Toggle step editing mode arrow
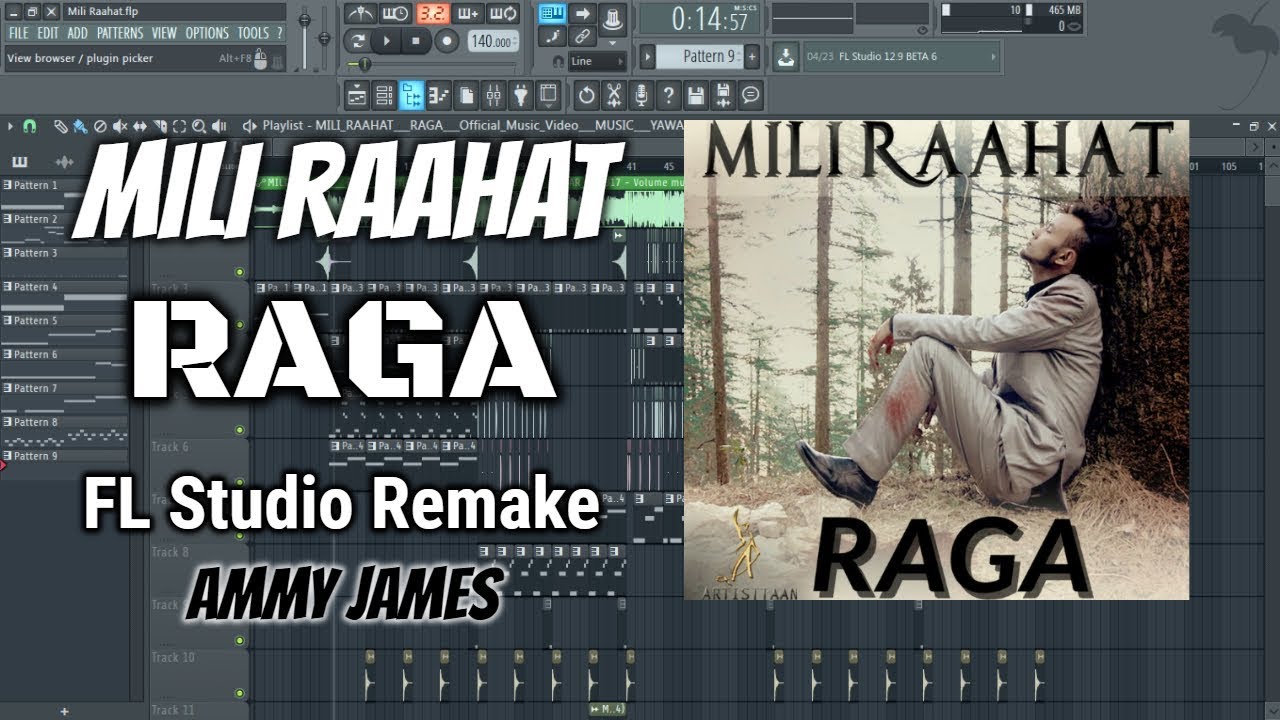The image size is (1280, 720). [x=583, y=13]
